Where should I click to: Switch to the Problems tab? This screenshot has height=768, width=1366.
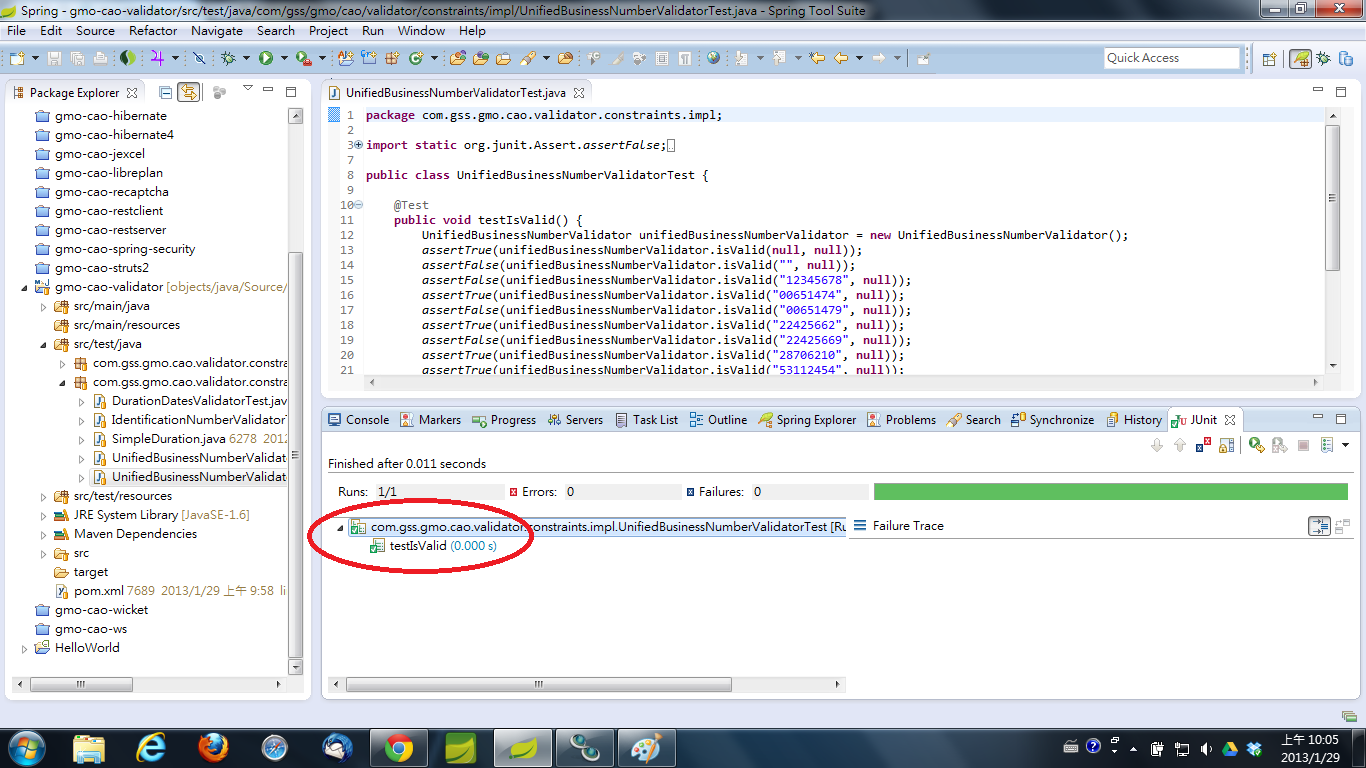(901, 420)
